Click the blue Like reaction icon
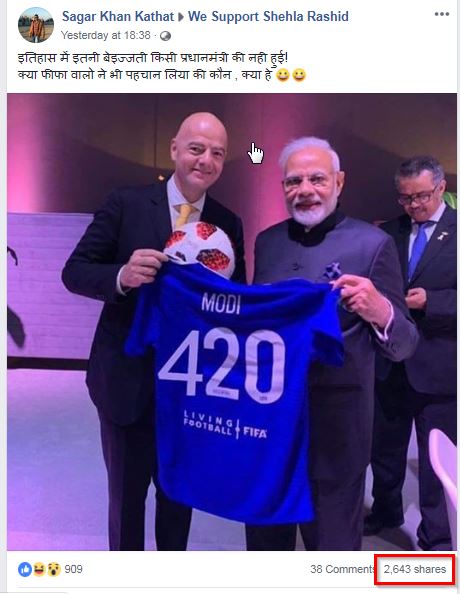Image resolution: width=460 pixels, height=594 pixels. click(x=25, y=569)
